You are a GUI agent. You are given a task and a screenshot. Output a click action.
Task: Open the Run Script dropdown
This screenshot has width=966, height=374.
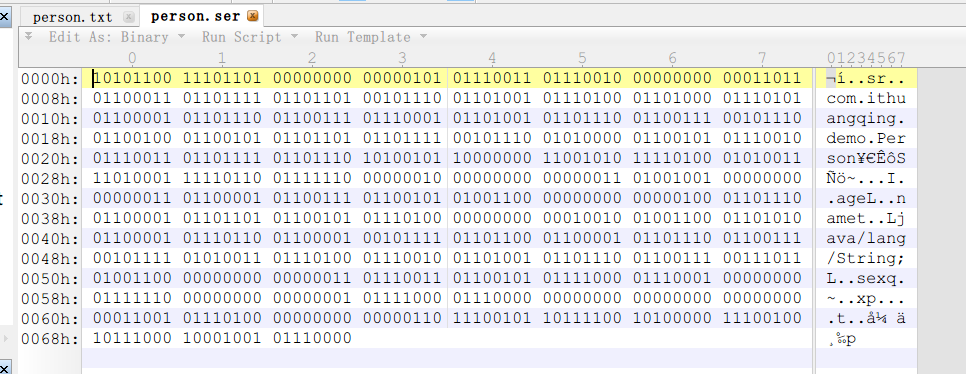click(250, 37)
